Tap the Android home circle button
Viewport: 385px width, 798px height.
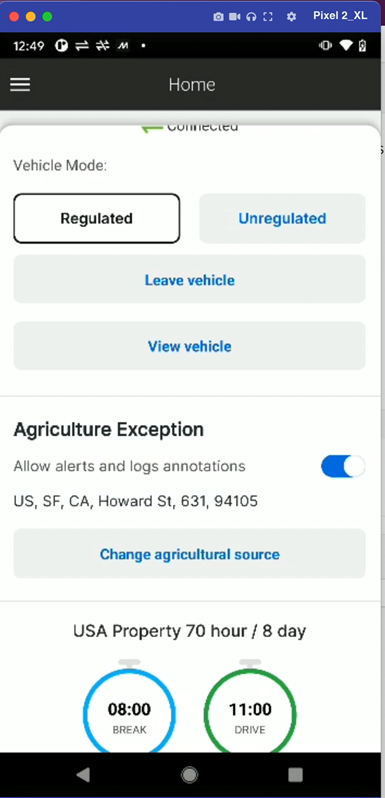click(189, 775)
